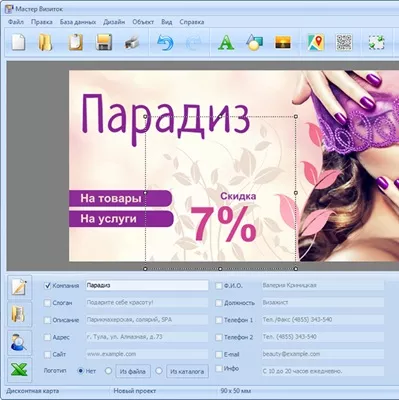Click the Из каталога button
Screen dimensions: 399x400
[x=187, y=371]
